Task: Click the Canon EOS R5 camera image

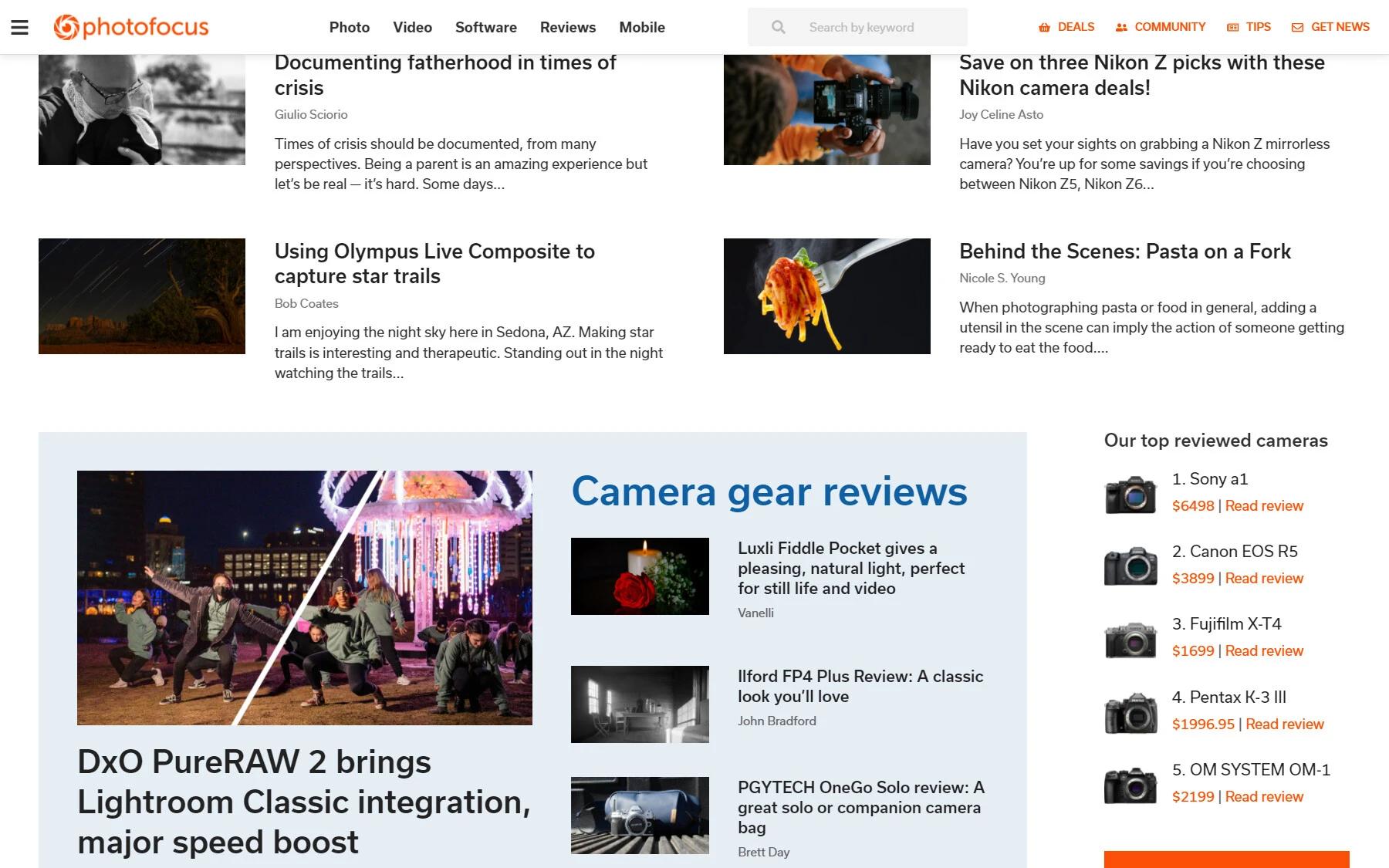Action: click(x=1130, y=567)
